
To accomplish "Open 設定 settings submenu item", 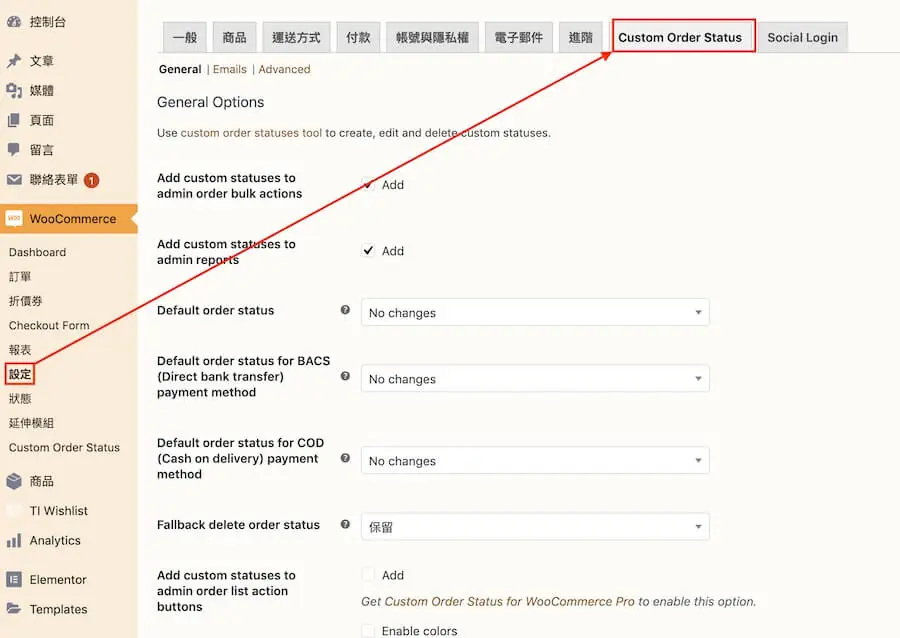I will coord(20,374).
